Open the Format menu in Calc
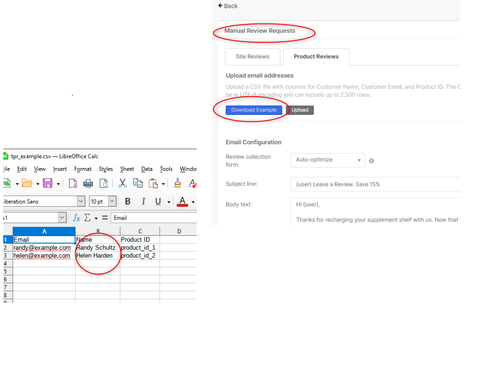The image size is (500, 379). tap(83, 169)
